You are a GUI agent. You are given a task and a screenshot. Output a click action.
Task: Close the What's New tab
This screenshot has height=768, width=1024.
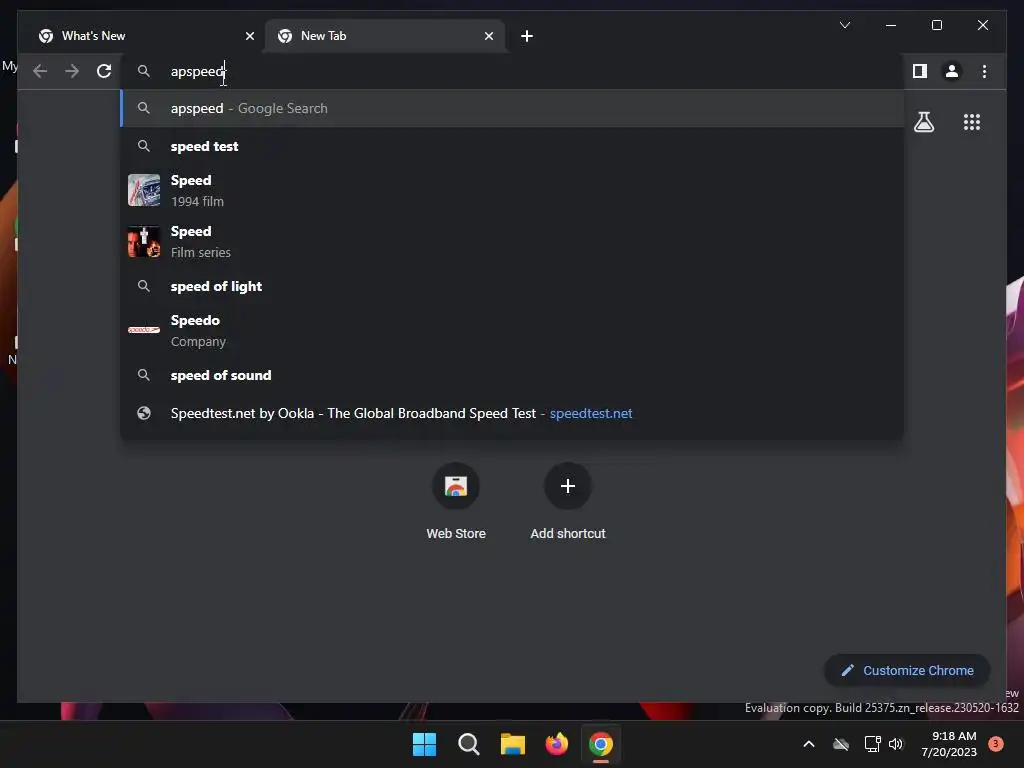point(249,36)
